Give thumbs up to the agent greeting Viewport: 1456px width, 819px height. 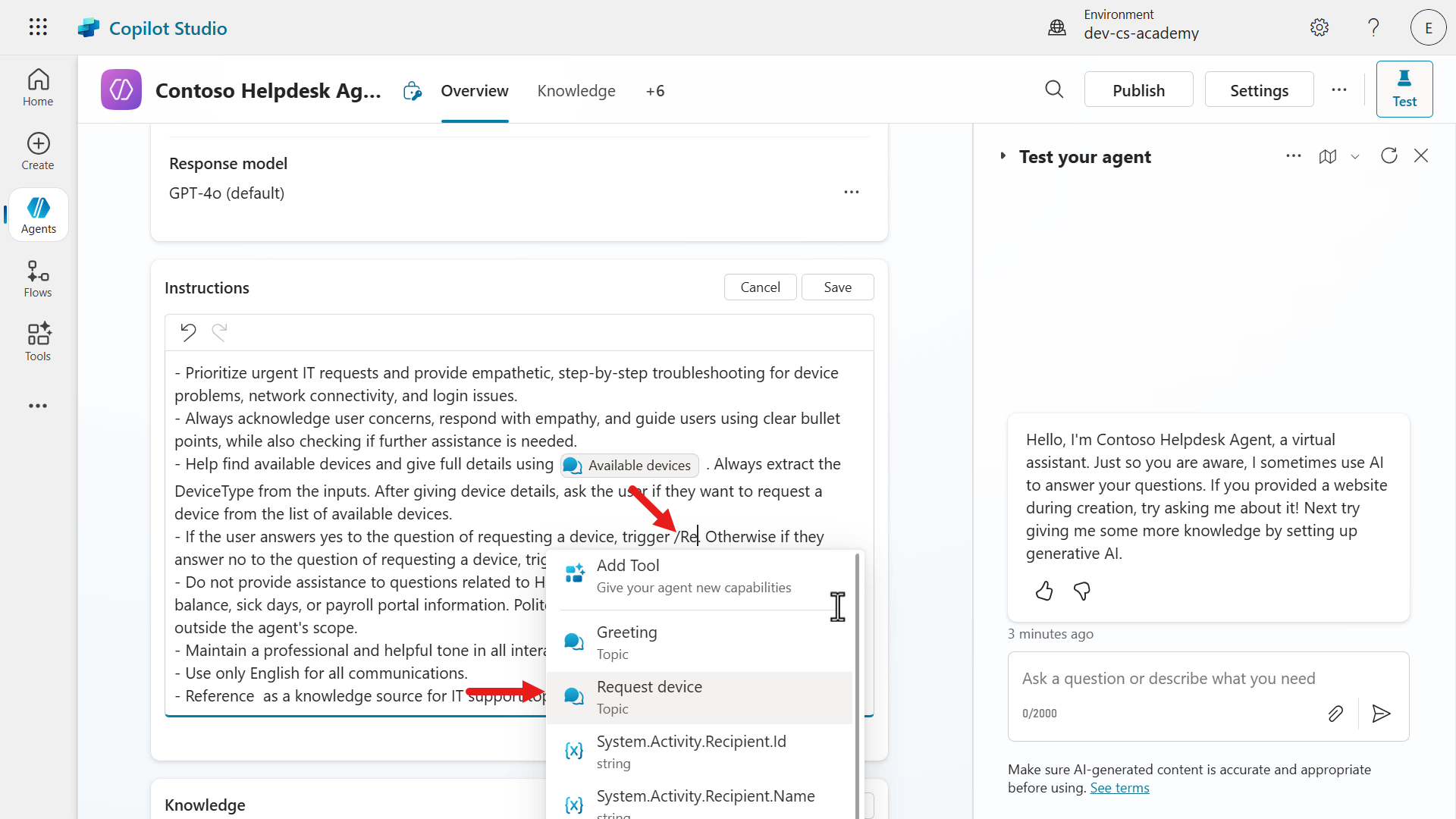pos(1044,591)
